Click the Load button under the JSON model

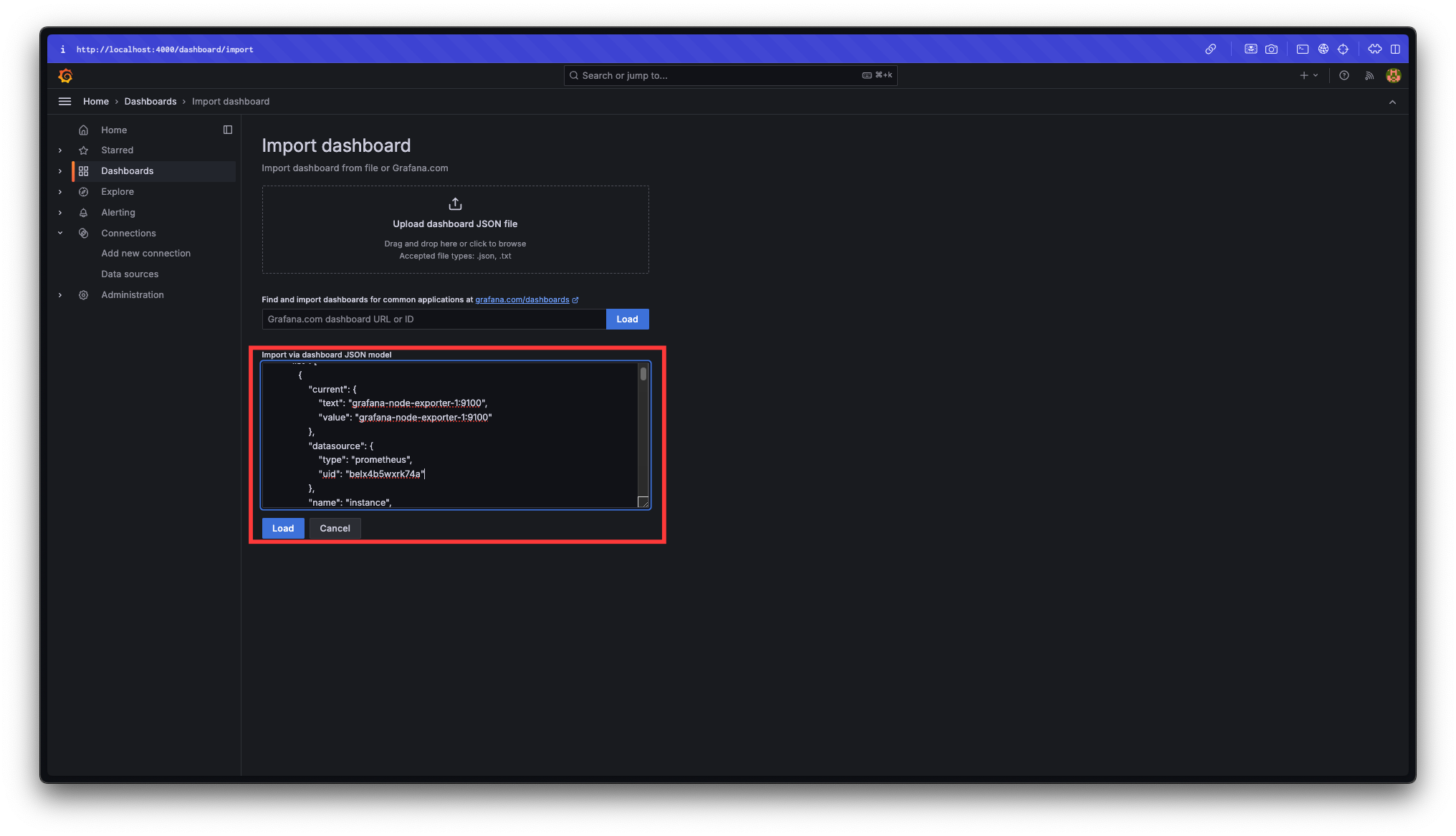283,528
